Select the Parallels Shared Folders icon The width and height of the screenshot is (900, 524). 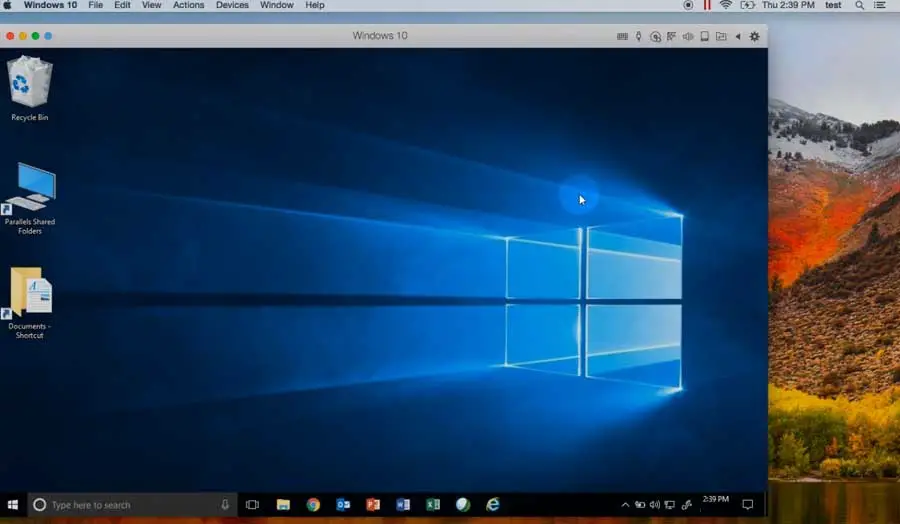(29, 199)
